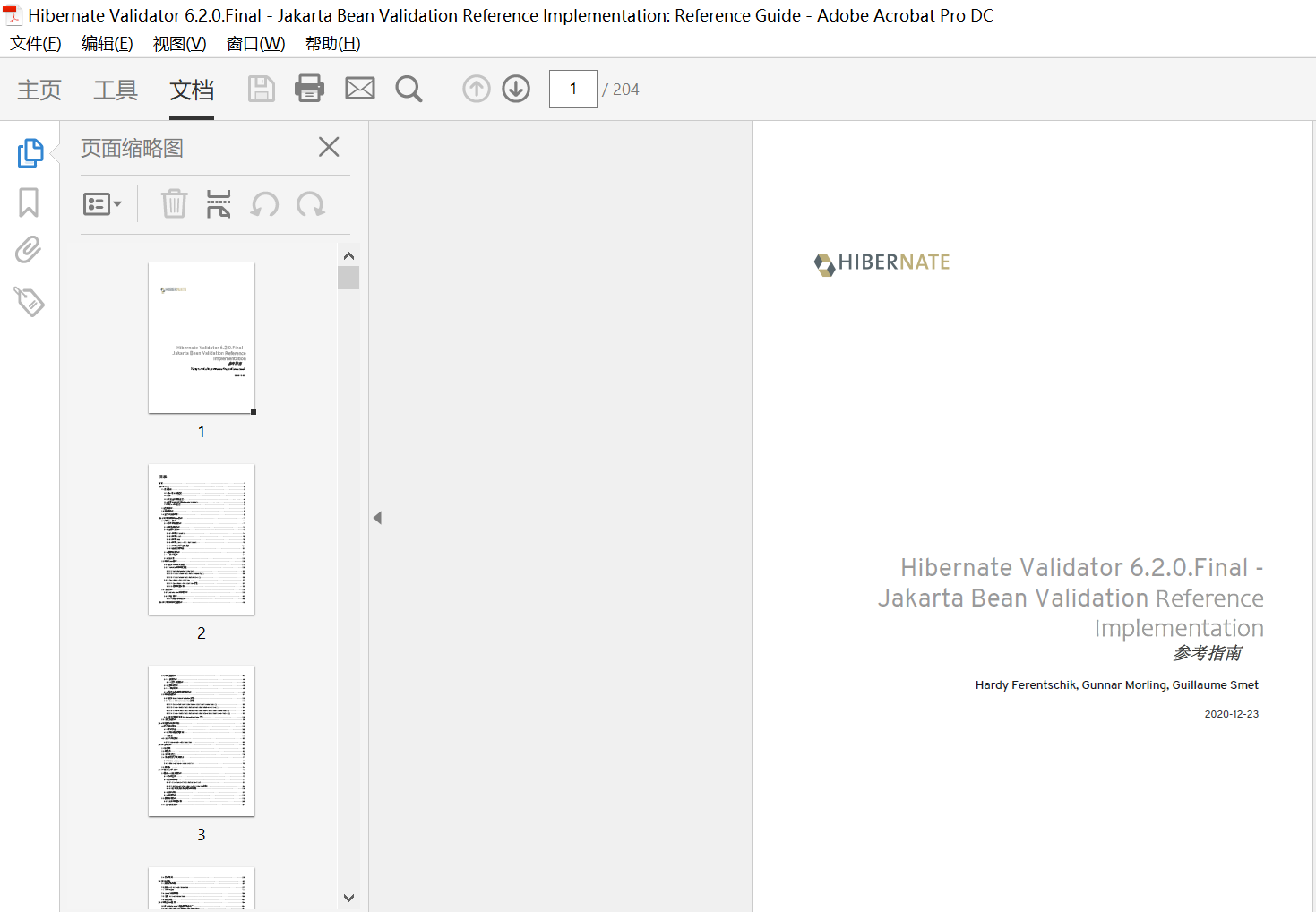Screen dimensions: 1316x912
Task: Rotate the page counterclockwise
Action: 263,204
